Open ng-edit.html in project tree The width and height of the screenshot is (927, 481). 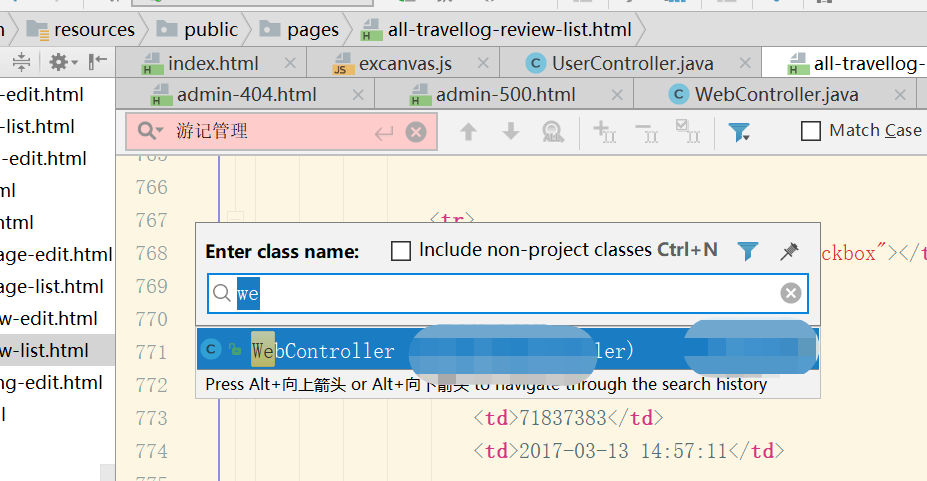52,382
